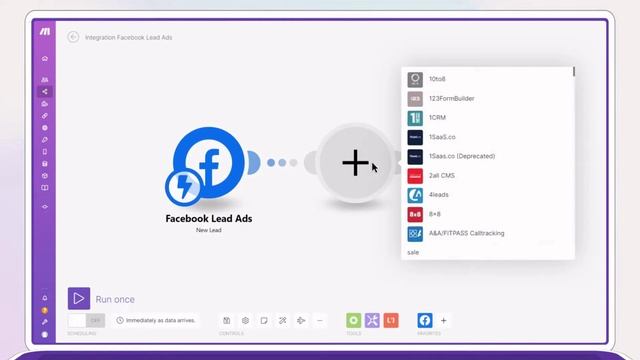Add a favorite with the plus icon
The image size is (640, 360).
444,320
